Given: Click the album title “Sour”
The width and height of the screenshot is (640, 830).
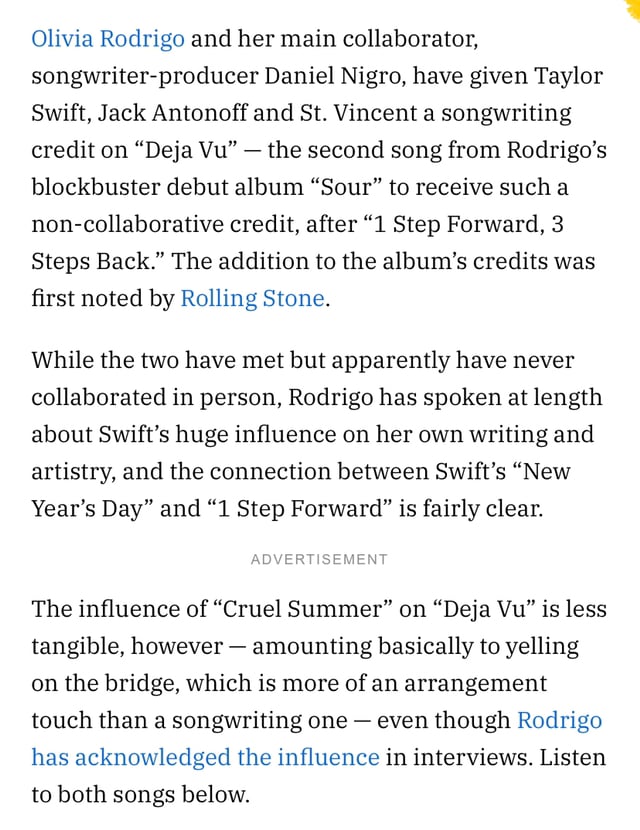Looking at the screenshot, I should 345,187.
